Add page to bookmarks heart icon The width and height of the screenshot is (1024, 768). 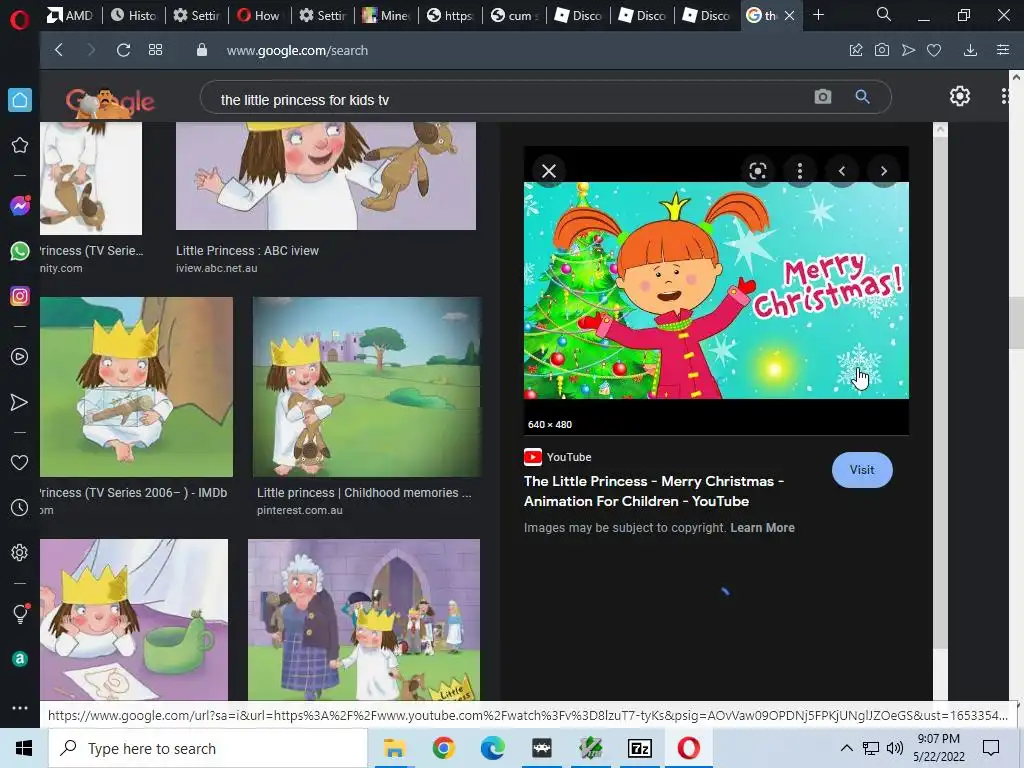(934, 50)
